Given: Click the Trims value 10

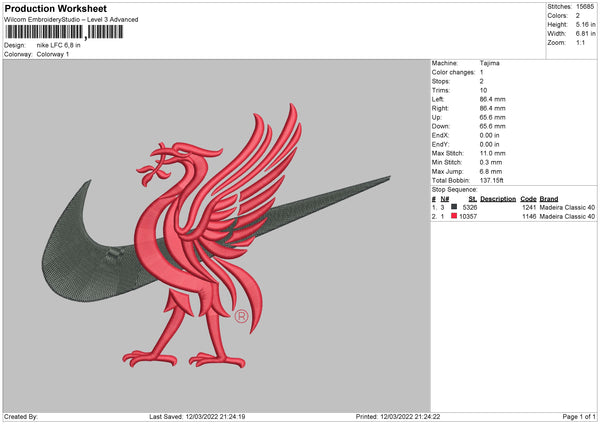Looking at the screenshot, I should (x=483, y=90).
